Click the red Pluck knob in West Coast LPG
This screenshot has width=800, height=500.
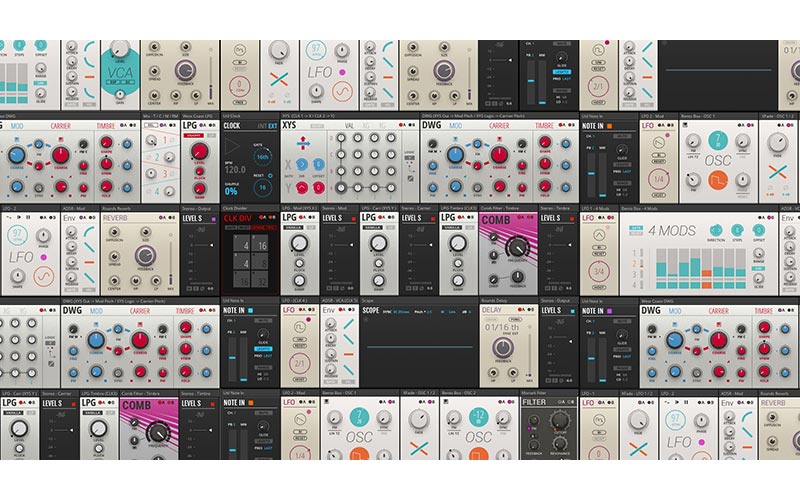(x=199, y=172)
